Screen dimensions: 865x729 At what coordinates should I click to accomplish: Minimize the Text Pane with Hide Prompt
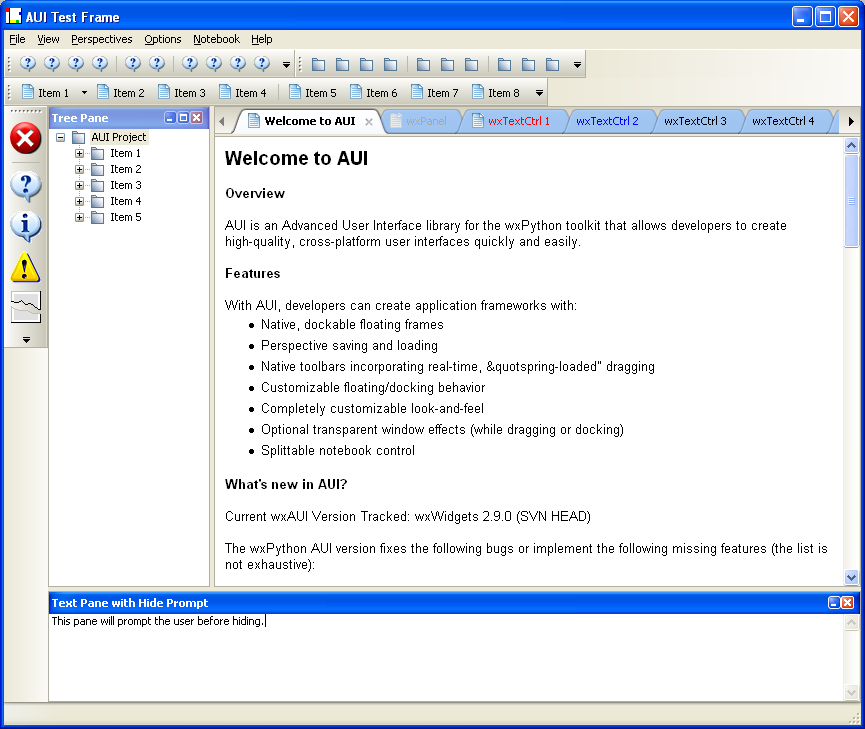pos(834,603)
